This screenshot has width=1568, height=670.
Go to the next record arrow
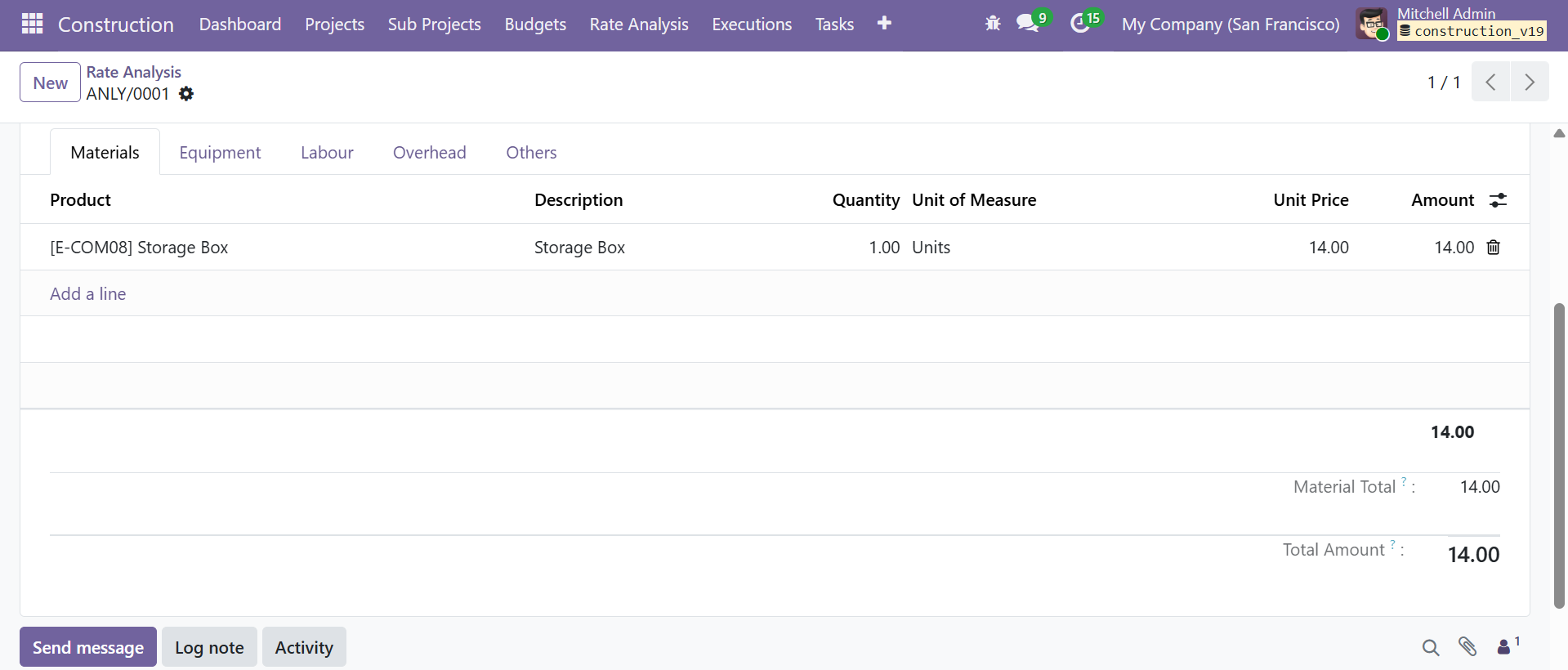coord(1530,82)
